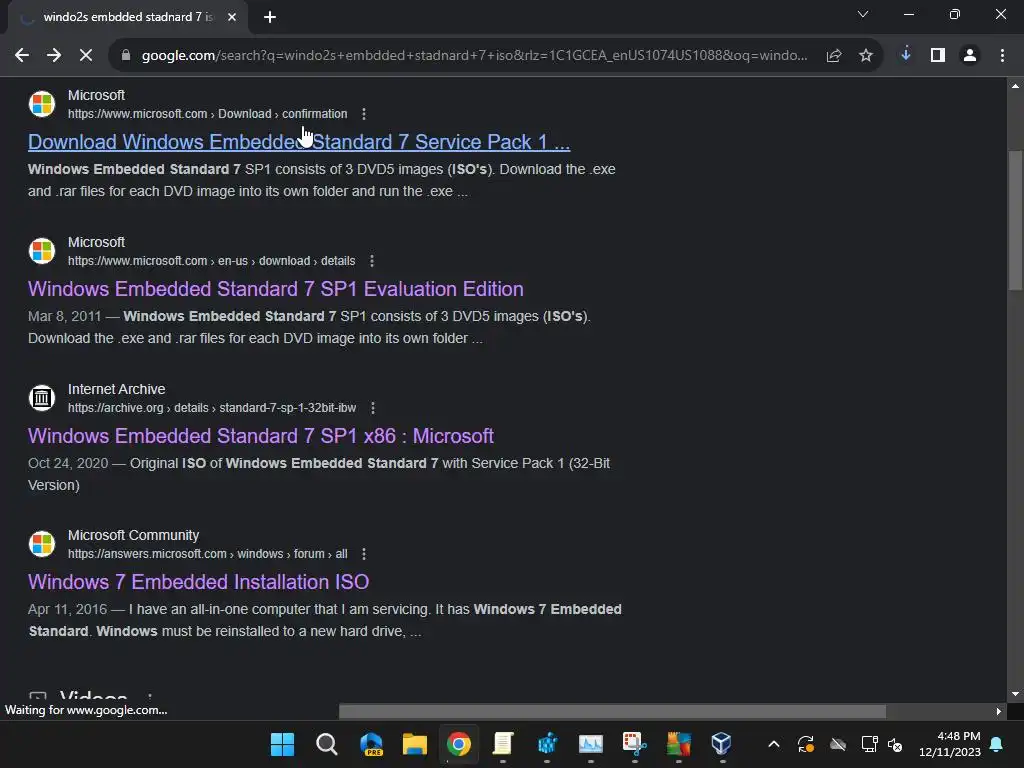This screenshot has height=768, width=1024.
Task: Click Microsoft favicon of Evaluation Edition result
Action: click(x=42, y=251)
